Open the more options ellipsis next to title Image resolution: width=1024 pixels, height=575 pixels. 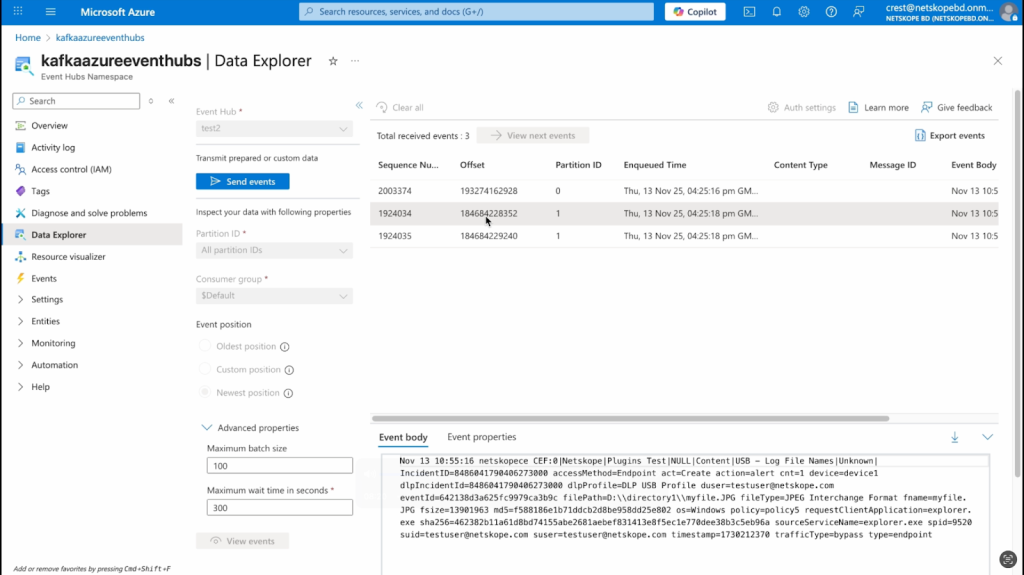[355, 61]
